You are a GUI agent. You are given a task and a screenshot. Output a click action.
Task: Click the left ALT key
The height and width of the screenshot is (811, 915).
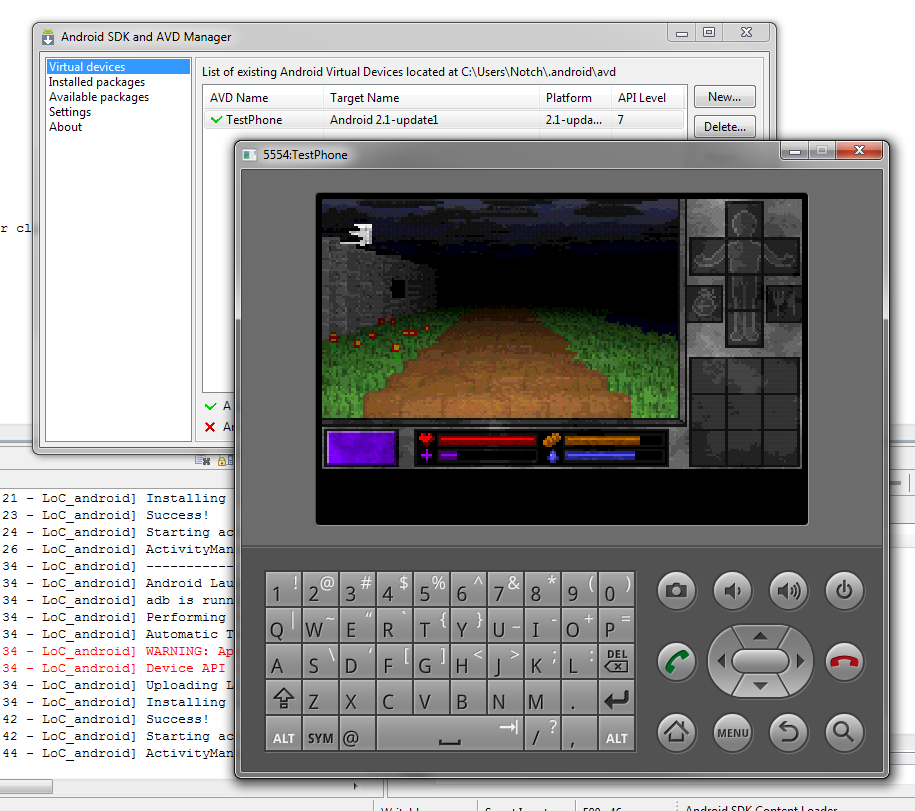(x=284, y=733)
